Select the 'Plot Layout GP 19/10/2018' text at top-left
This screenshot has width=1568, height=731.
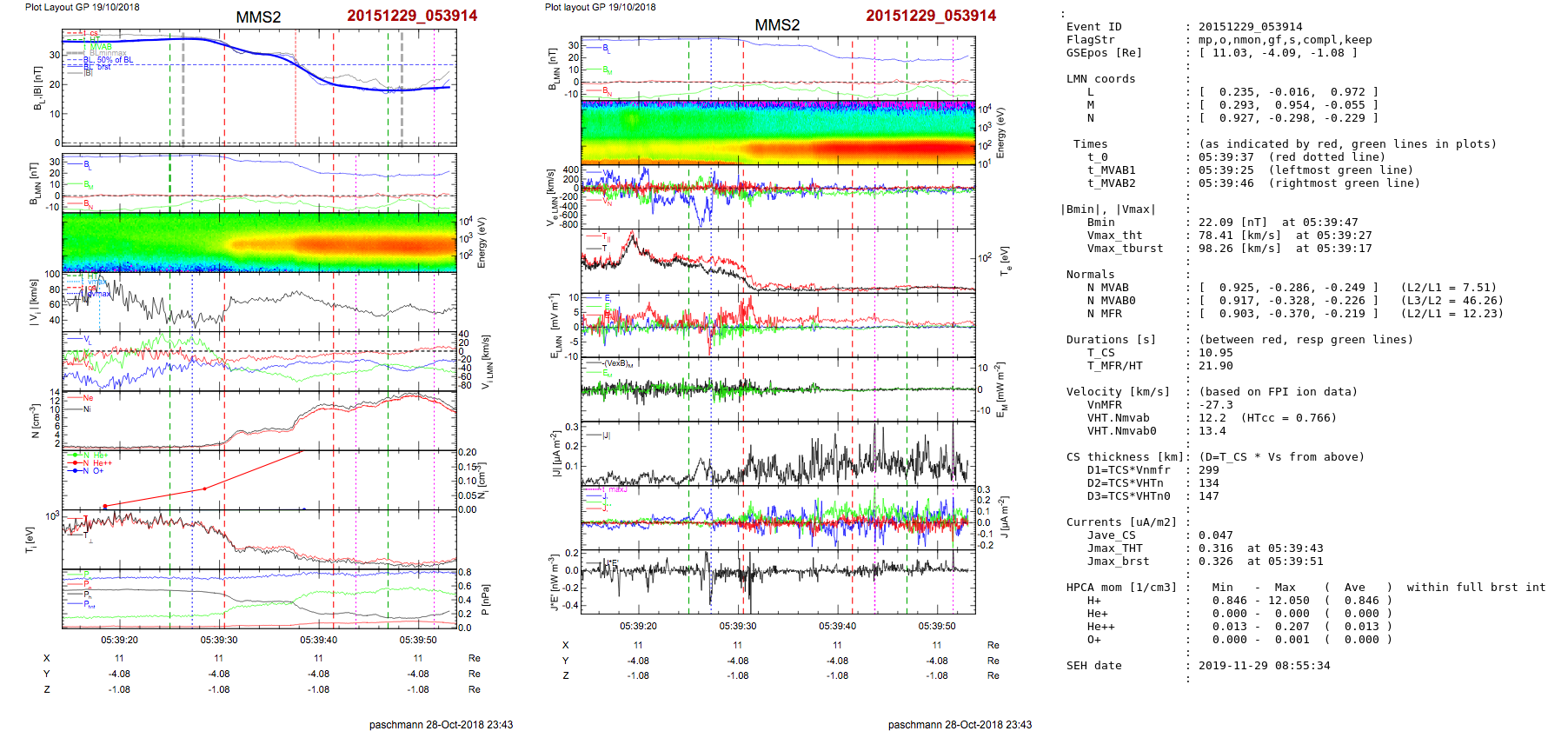[x=82, y=7]
